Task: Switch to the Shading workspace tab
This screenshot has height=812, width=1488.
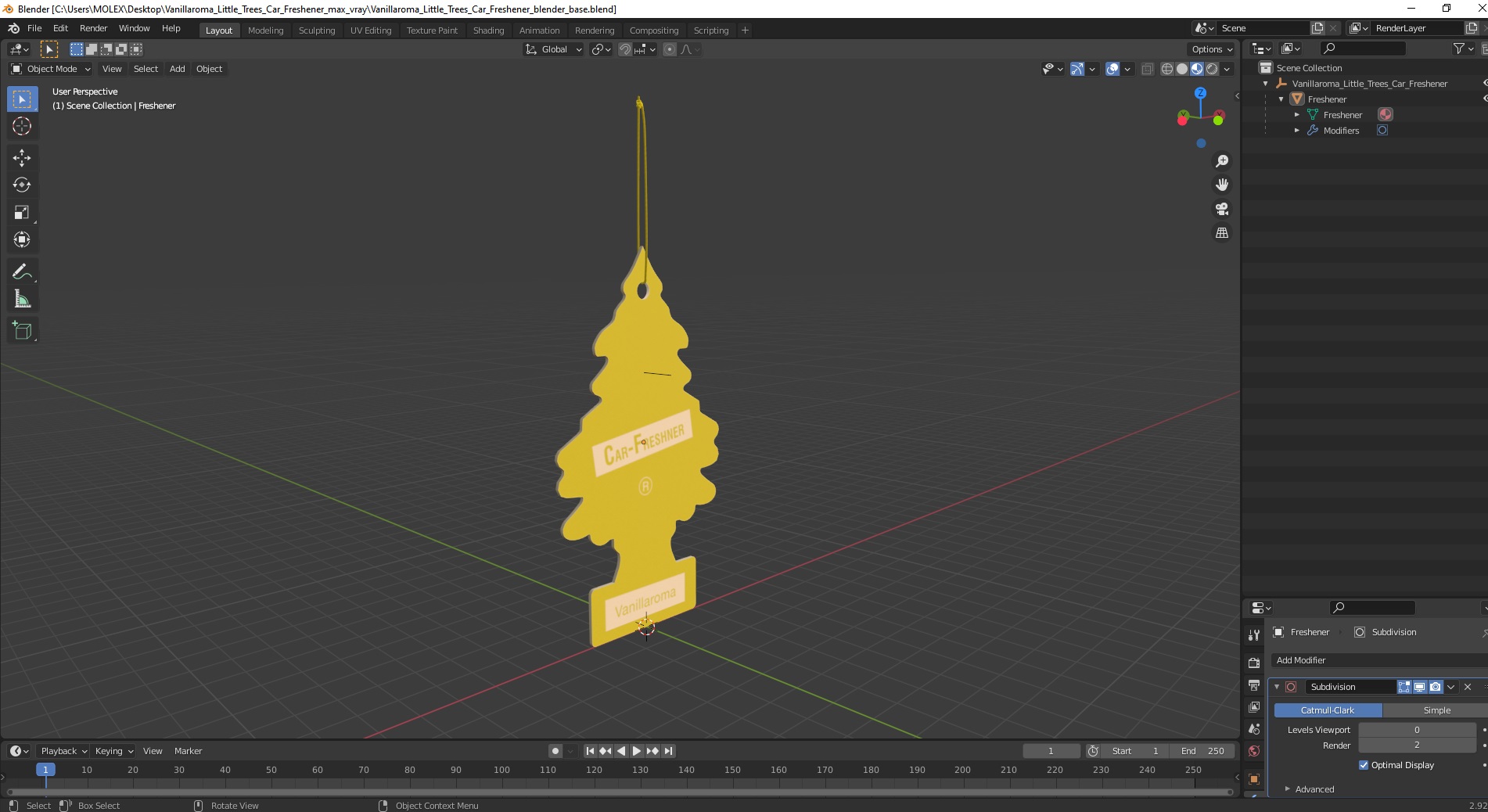Action: (x=488, y=31)
